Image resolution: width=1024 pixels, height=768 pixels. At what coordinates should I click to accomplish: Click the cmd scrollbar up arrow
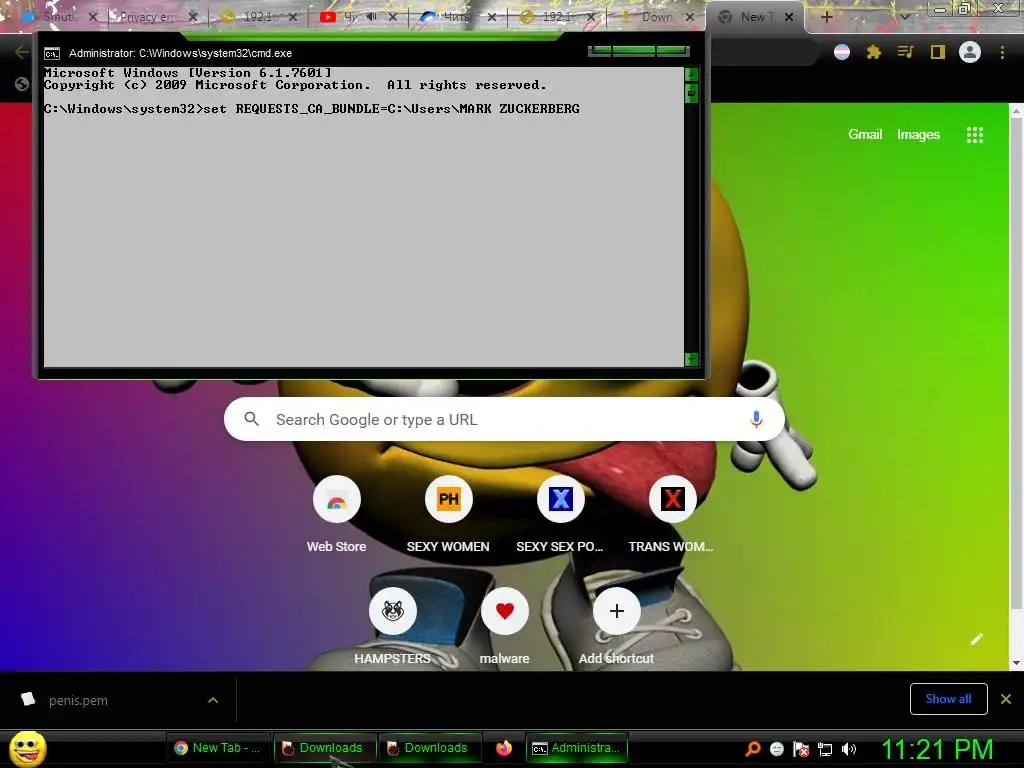click(691, 74)
